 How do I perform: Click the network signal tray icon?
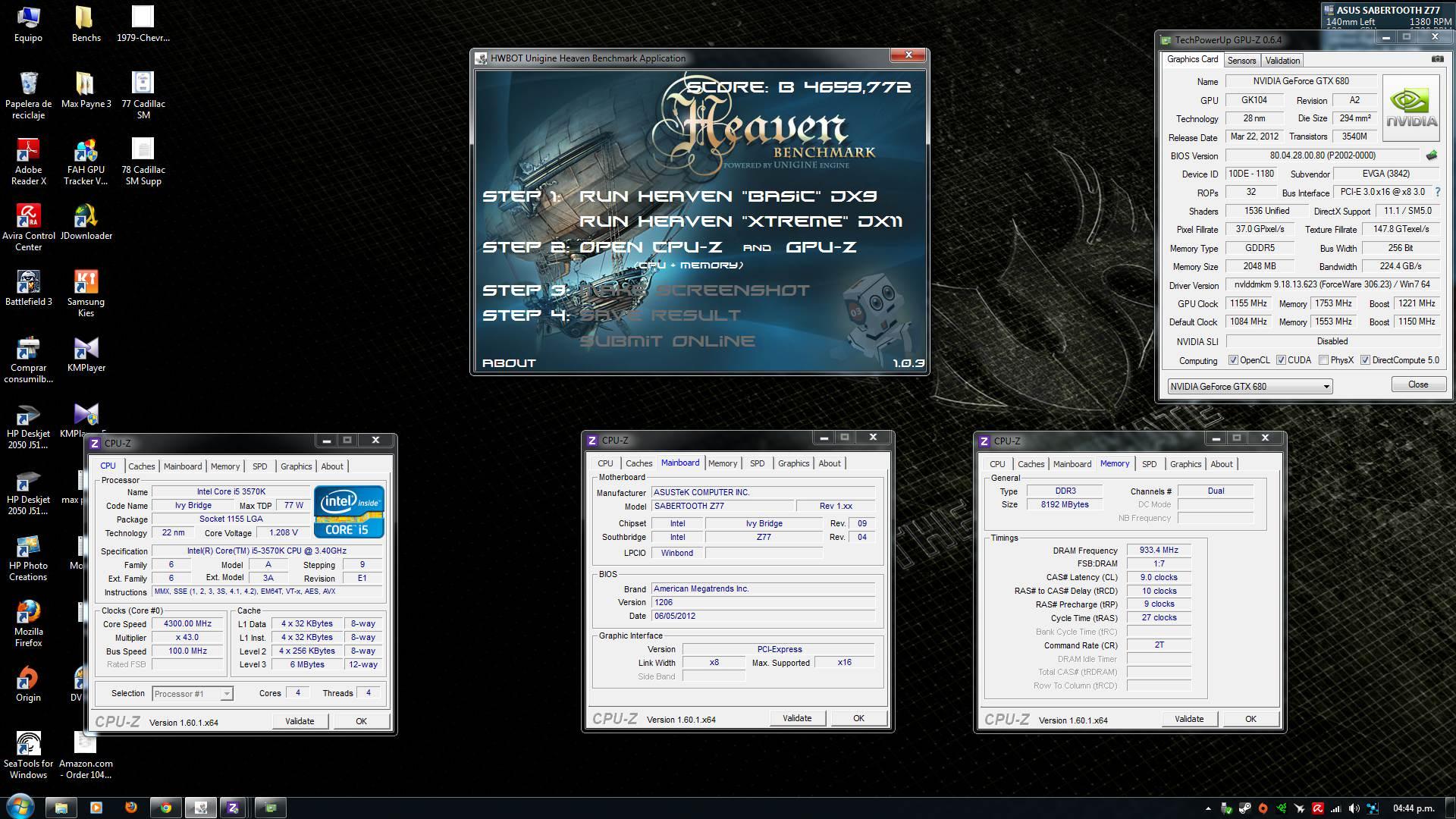pos(1336,808)
